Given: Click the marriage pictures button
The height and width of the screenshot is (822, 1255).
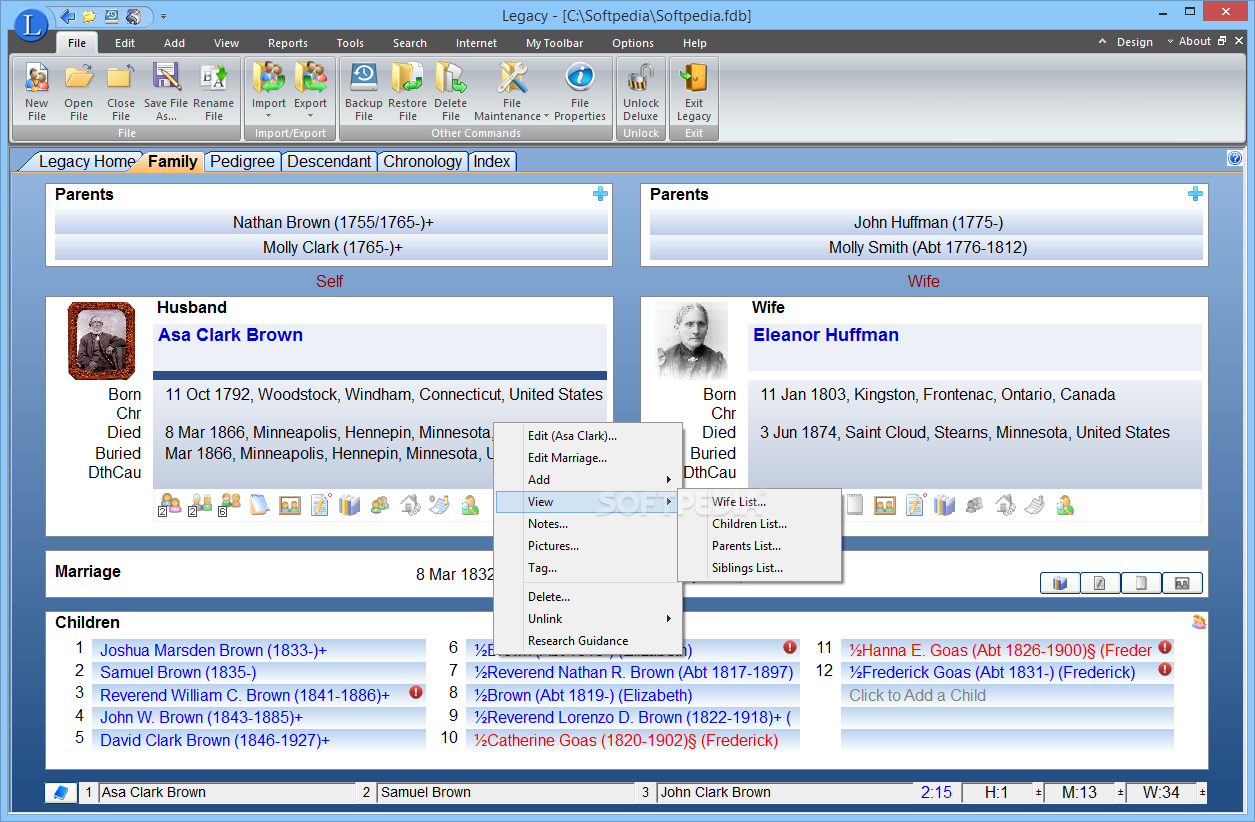Looking at the screenshot, I should [x=1182, y=583].
